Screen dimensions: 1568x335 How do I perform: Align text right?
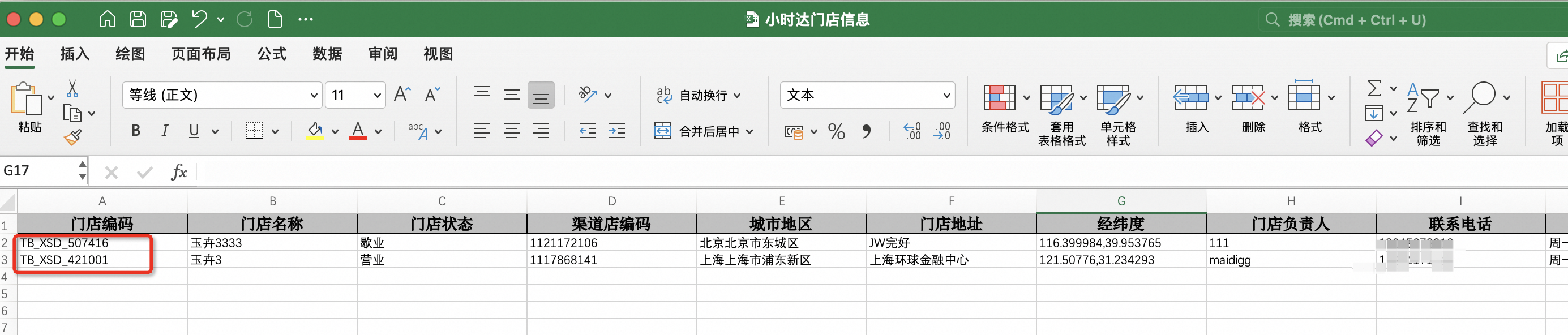541,131
